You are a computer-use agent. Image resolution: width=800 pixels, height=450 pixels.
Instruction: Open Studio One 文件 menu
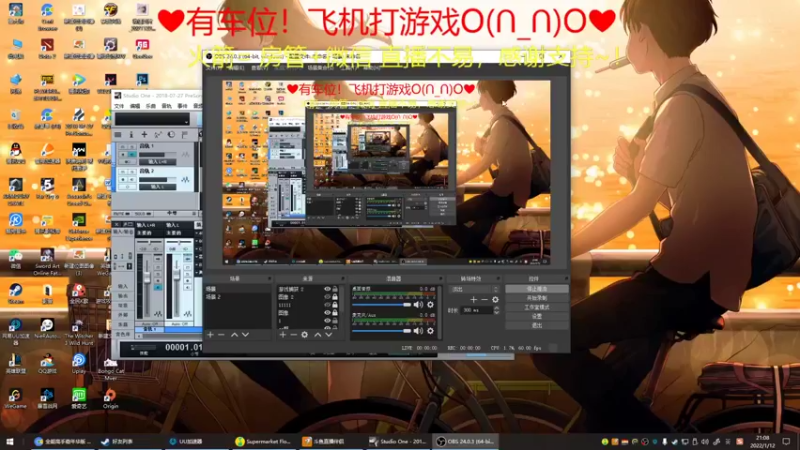click(119, 106)
